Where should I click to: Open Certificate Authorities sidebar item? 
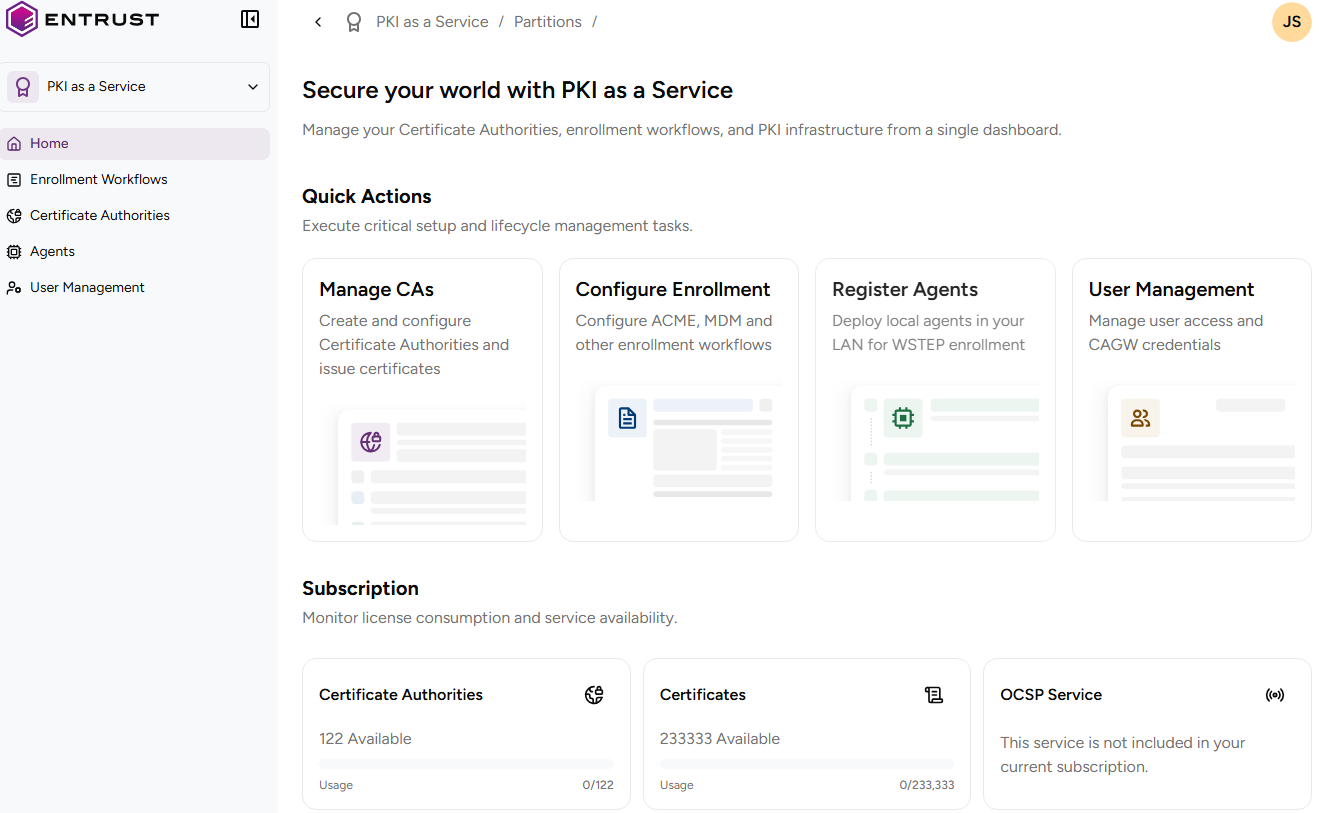[x=99, y=216]
